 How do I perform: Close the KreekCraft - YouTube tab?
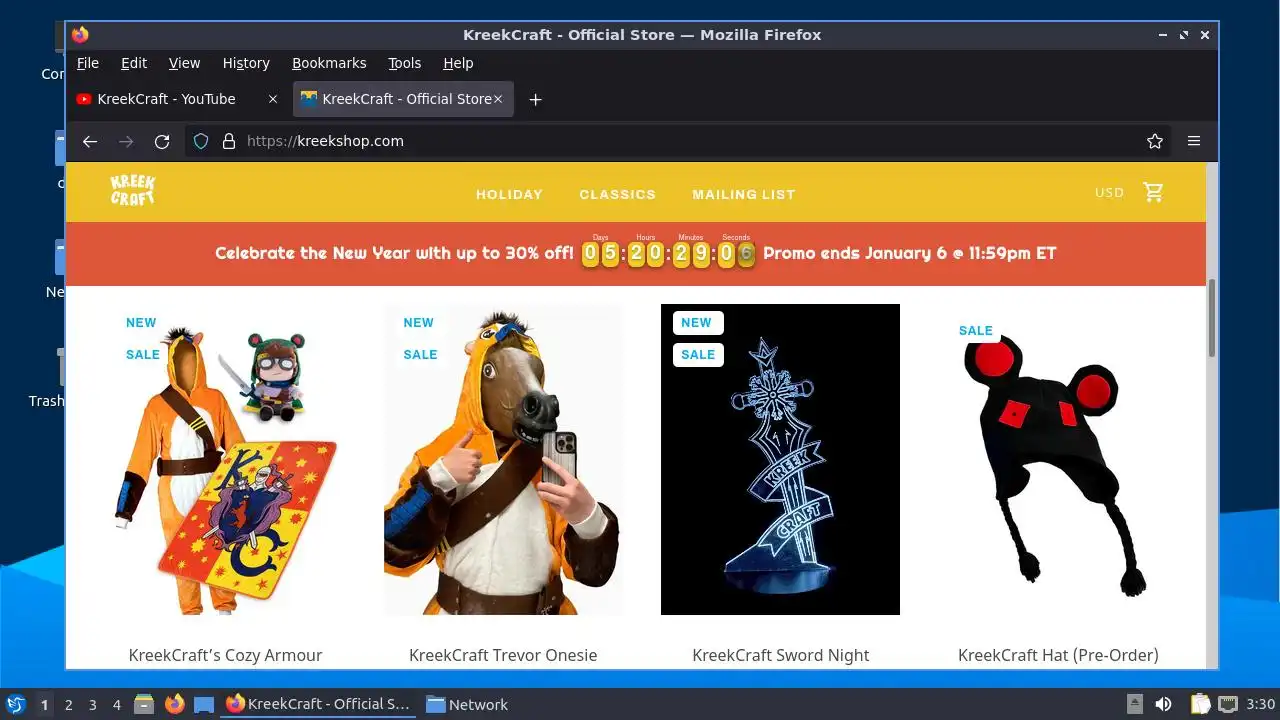coord(273,99)
